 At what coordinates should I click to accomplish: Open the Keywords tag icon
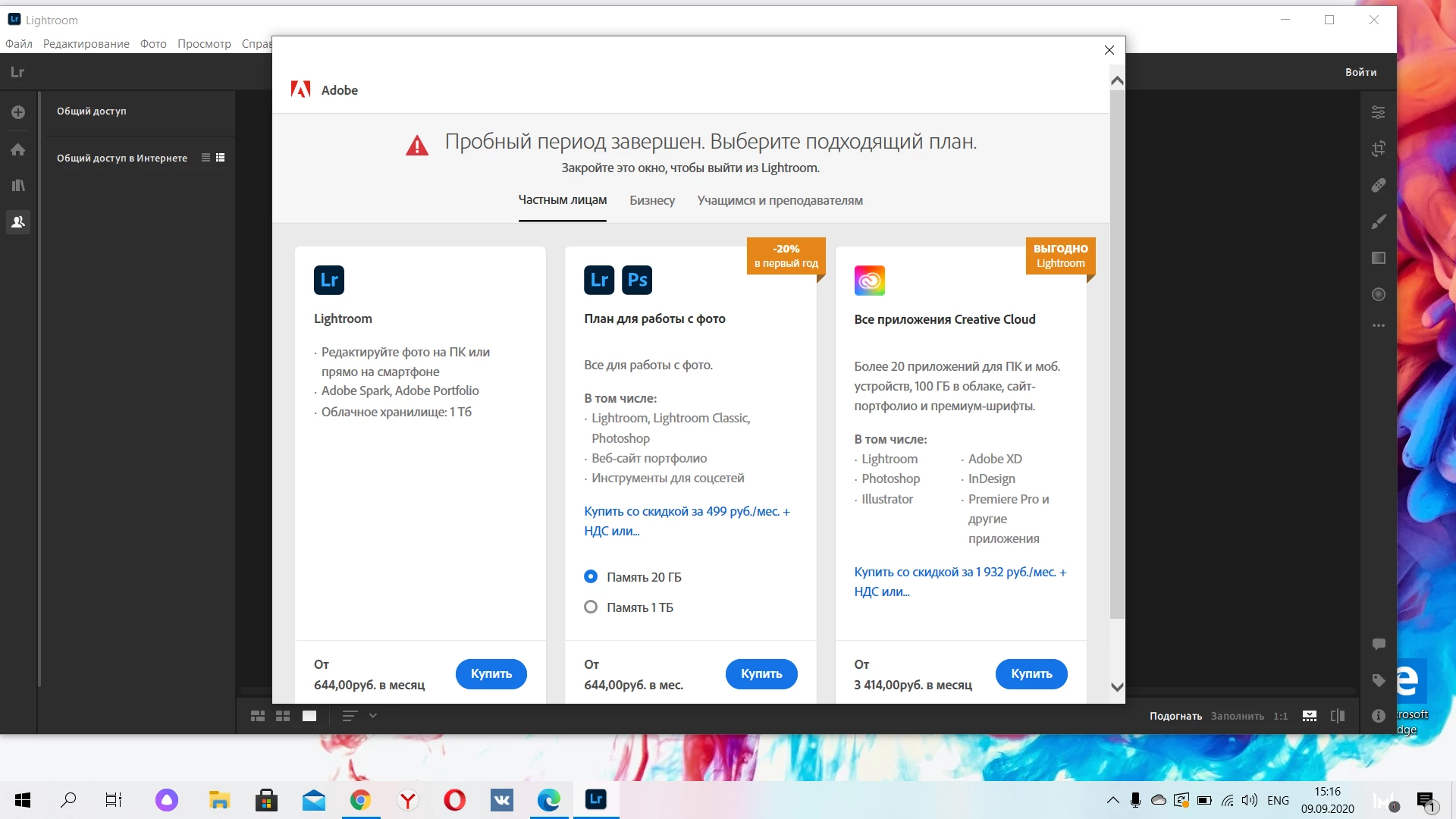1379,680
